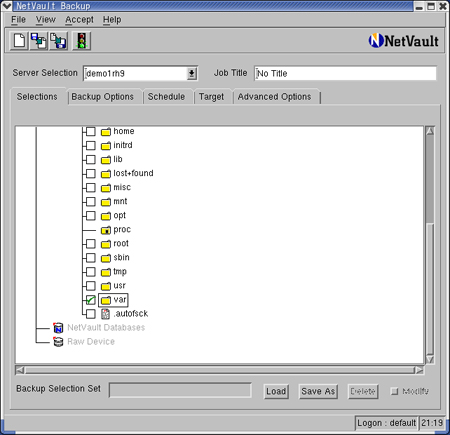
Task: Click the Load selection set toolbar icon
Action: pyautogui.click(x=39, y=41)
